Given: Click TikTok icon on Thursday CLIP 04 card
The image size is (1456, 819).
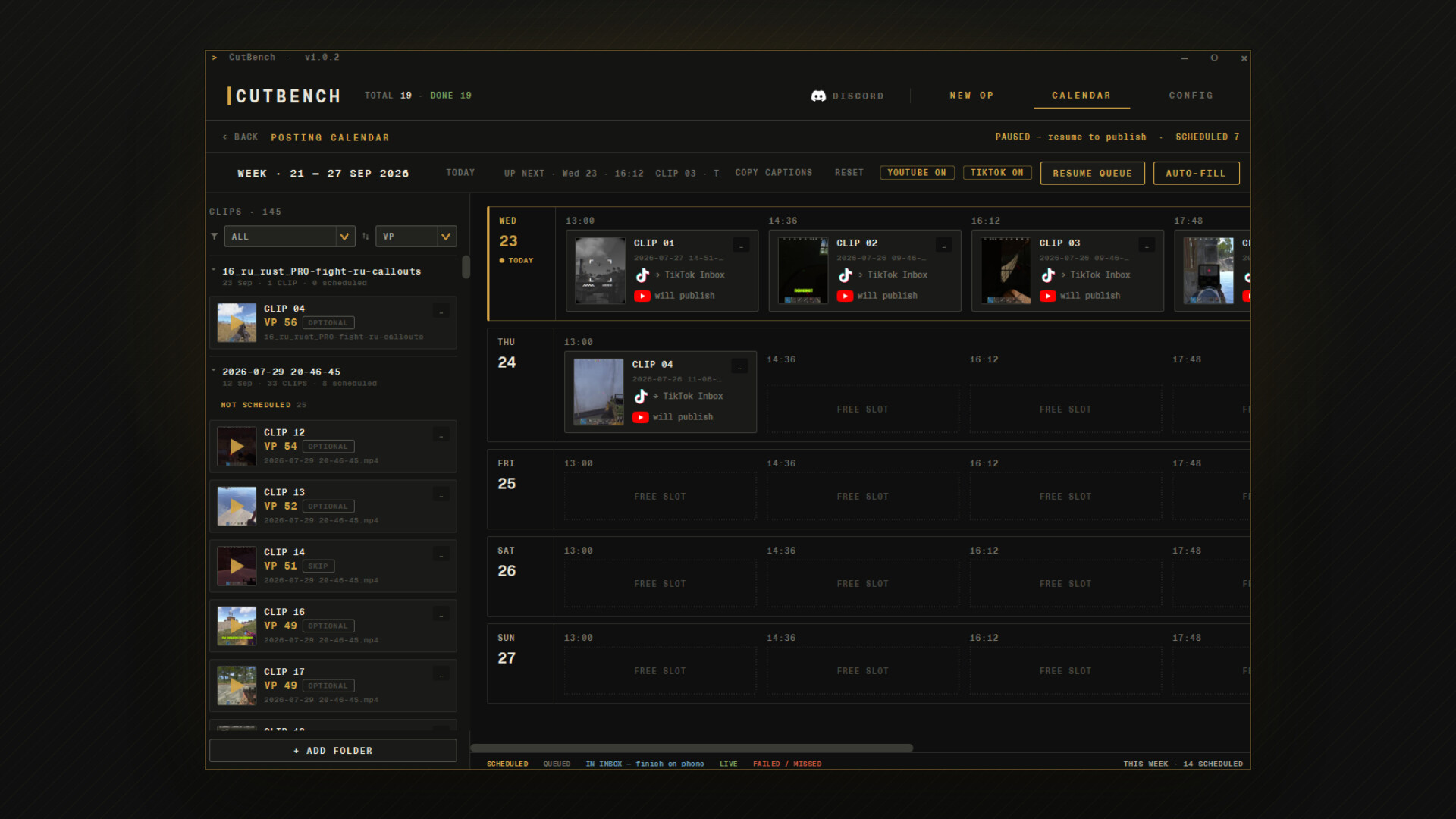Looking at the screenshot, I should click(641, 396).
